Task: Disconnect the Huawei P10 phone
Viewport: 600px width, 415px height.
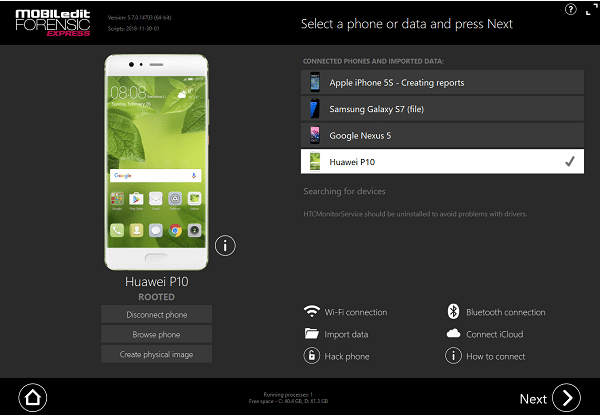Action: click(x=157, y=314)
